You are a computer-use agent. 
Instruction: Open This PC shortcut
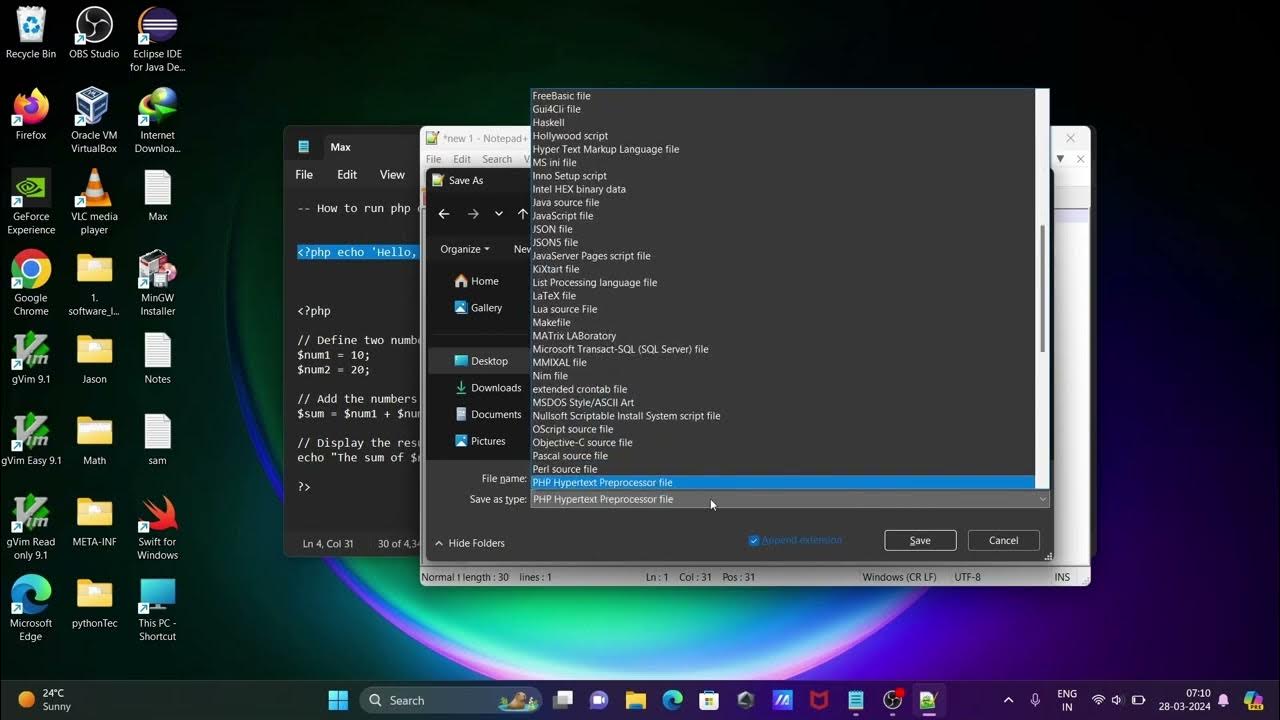[x=158, y=608]
